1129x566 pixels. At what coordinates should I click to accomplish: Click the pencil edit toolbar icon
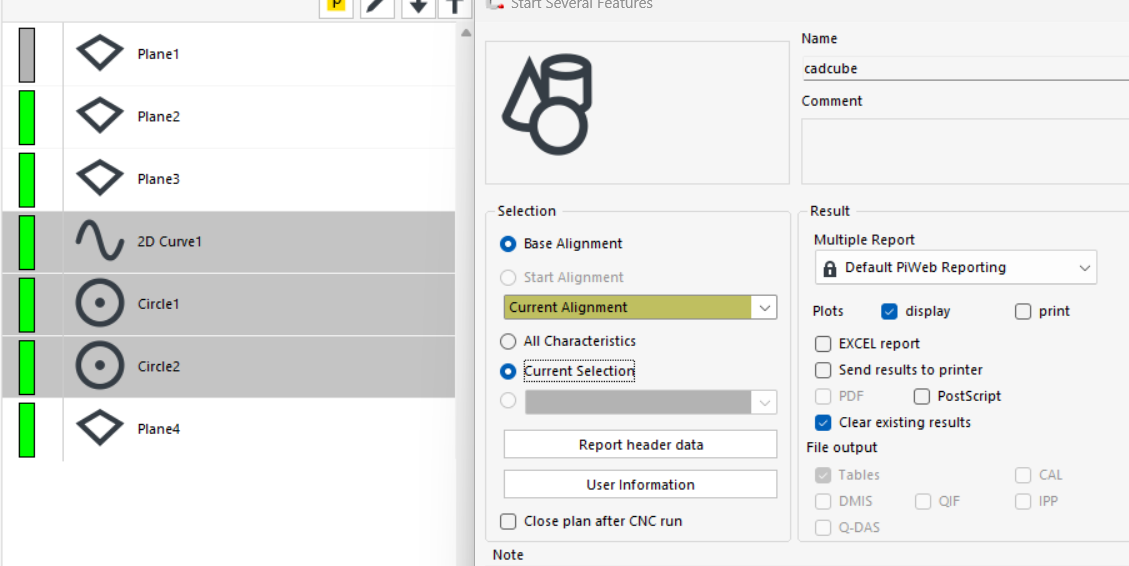coord(377,7)
